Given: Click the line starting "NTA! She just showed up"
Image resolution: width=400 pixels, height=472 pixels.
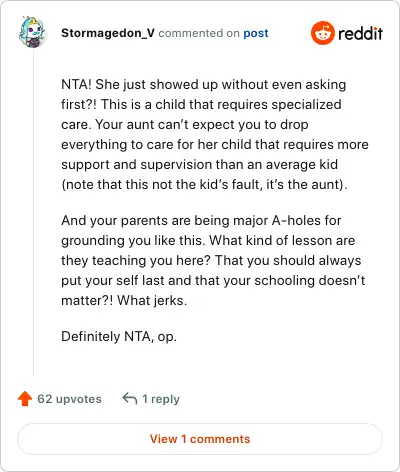Looking at the screenshot, I should click(x=204, y=85).
